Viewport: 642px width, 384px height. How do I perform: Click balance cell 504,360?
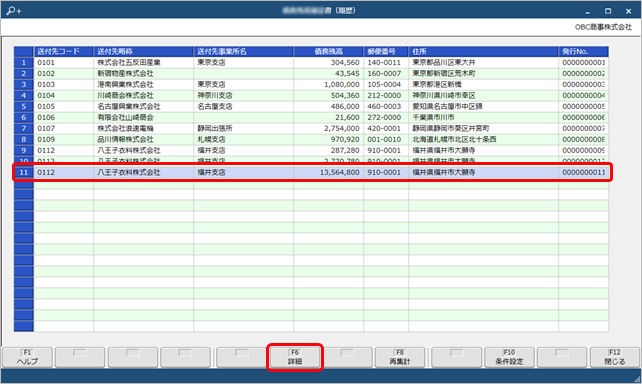[x=328, y=96]
